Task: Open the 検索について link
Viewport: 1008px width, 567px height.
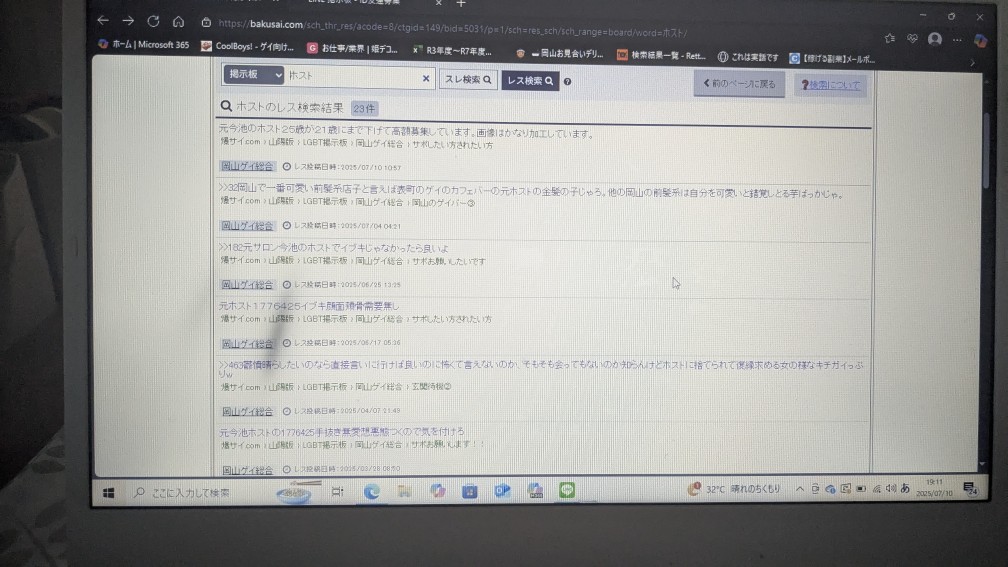Action: click(x=830, y=85)
